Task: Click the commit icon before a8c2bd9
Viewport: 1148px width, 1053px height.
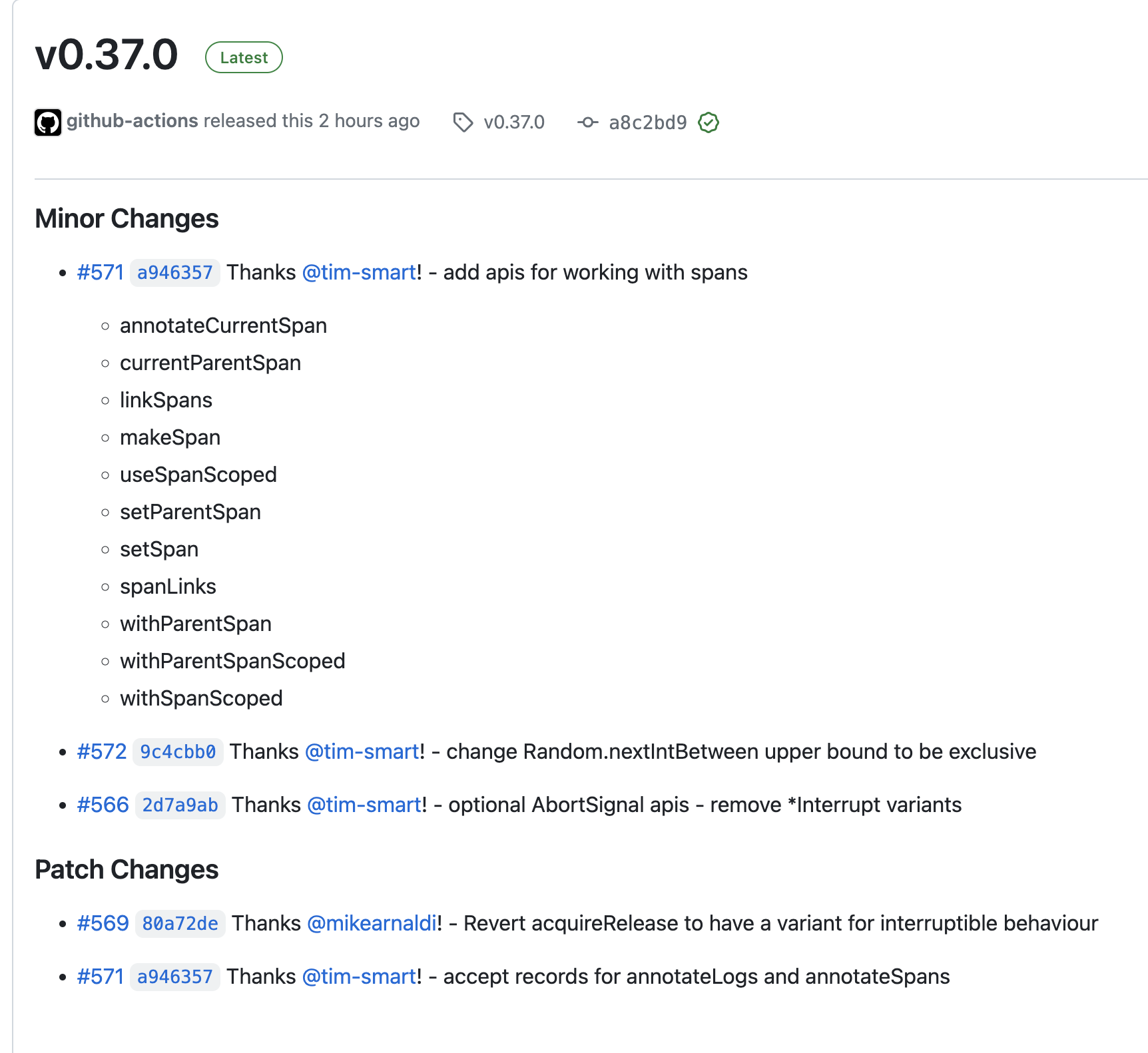Action: point(587,122)
